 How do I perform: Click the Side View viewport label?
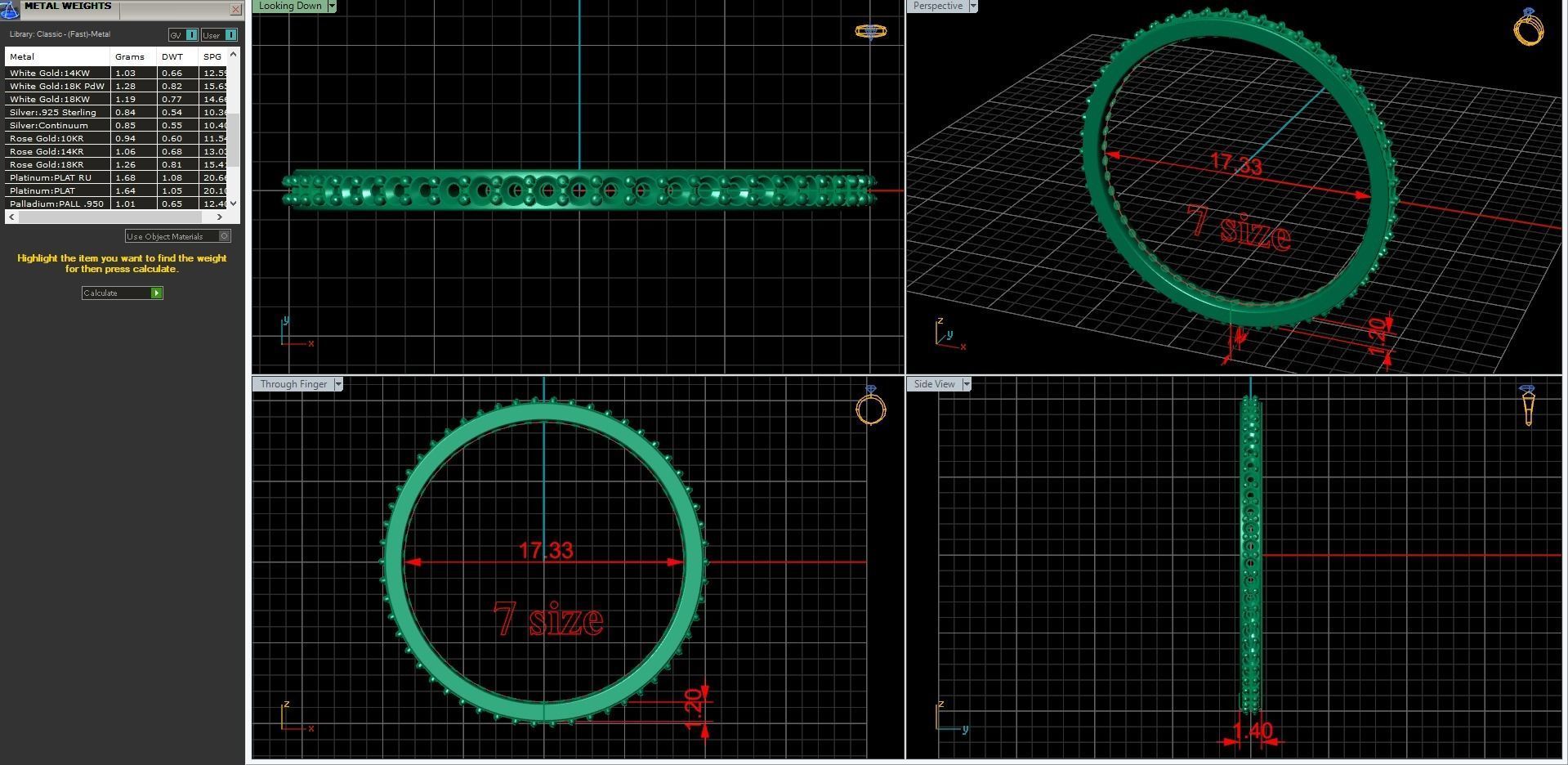point(934,384)
